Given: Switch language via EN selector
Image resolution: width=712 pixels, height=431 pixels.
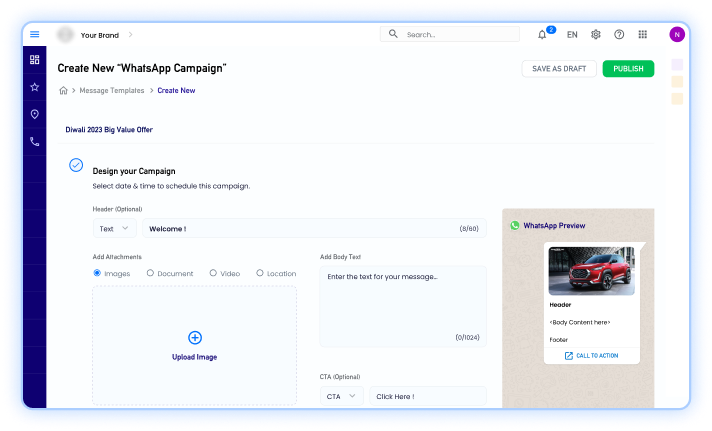Looking at the screenshot, I should 572,35.
